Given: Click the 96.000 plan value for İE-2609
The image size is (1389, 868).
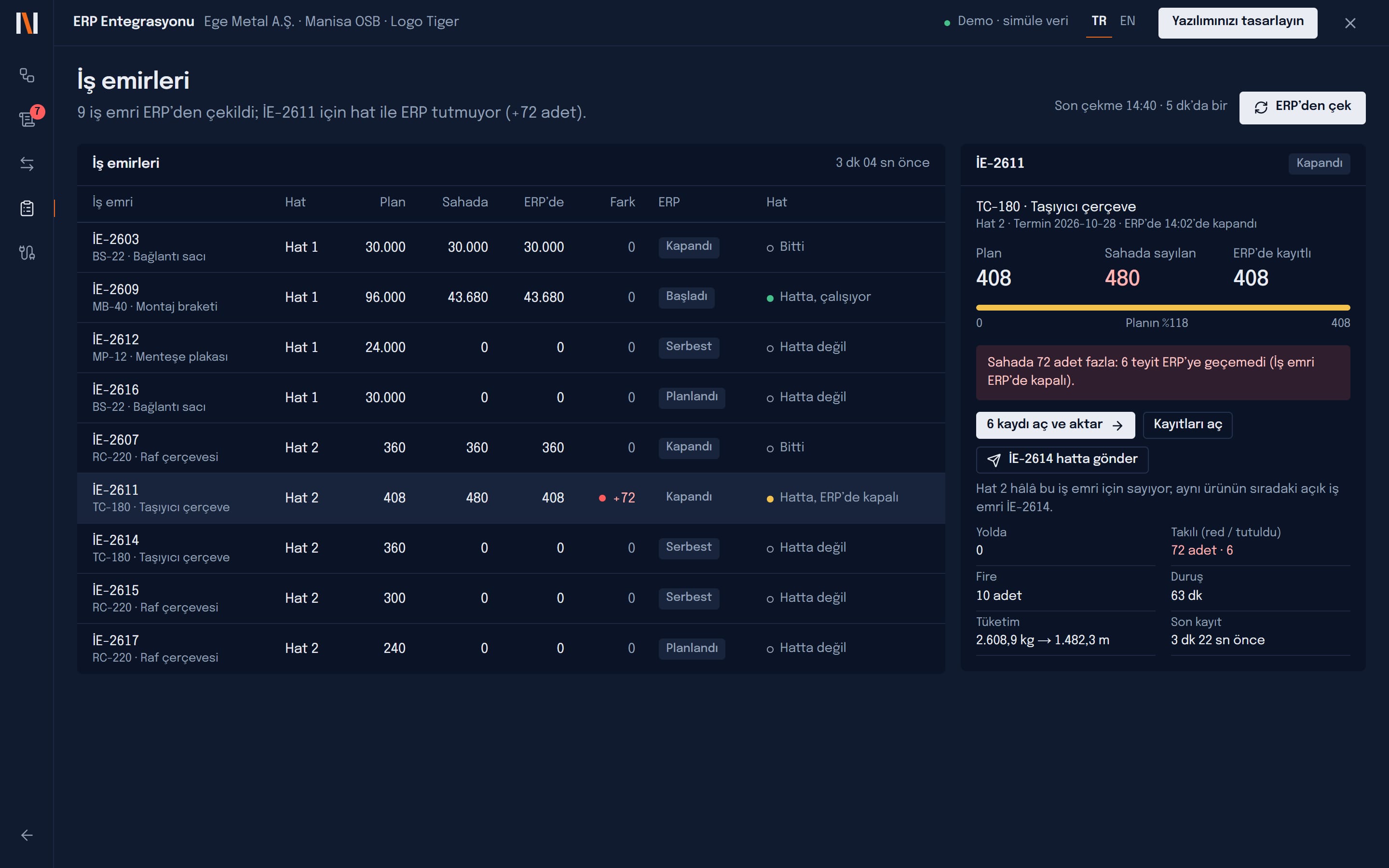Looking at the screenshot, I should [x=385, y=298].
